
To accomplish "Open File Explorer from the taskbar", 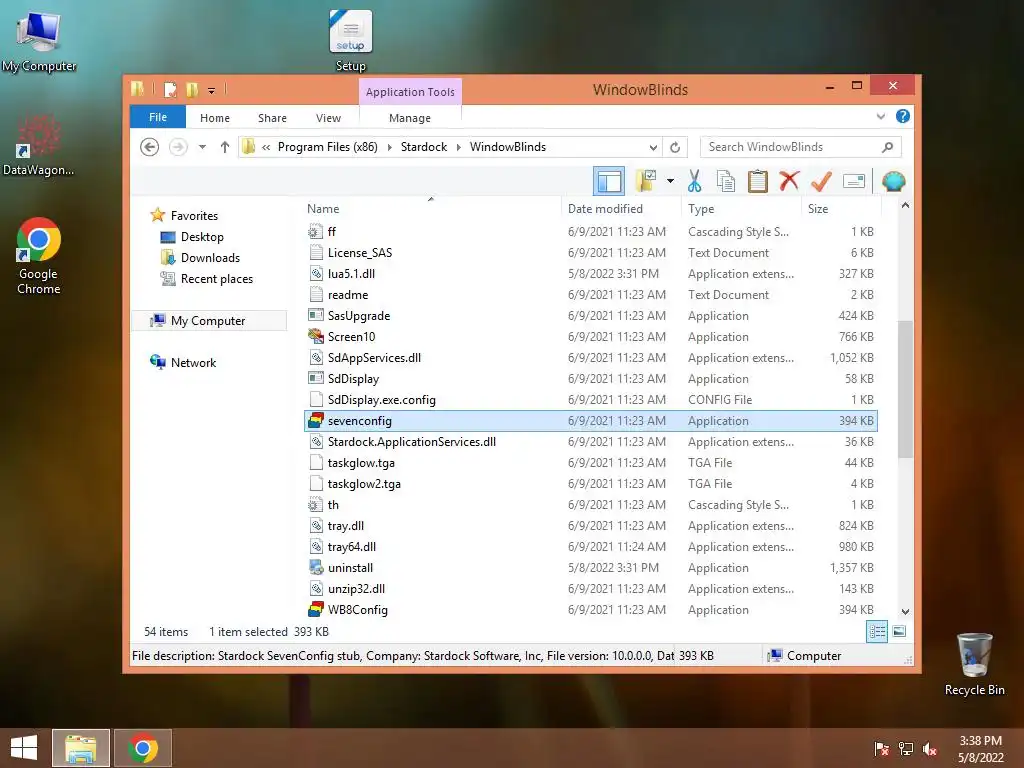I will pos(81,748).
